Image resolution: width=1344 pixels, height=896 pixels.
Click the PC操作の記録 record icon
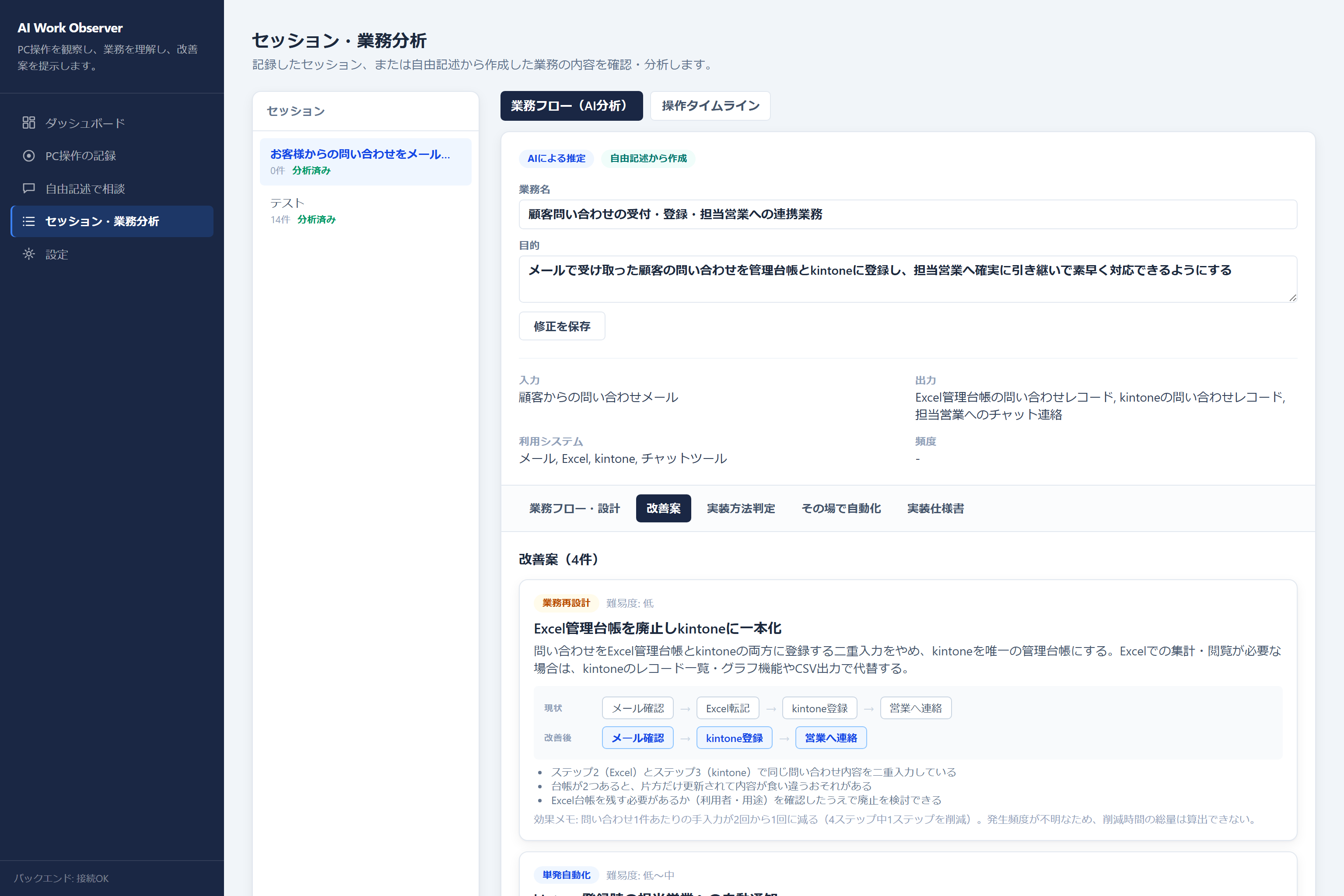(x=28, y=155)
